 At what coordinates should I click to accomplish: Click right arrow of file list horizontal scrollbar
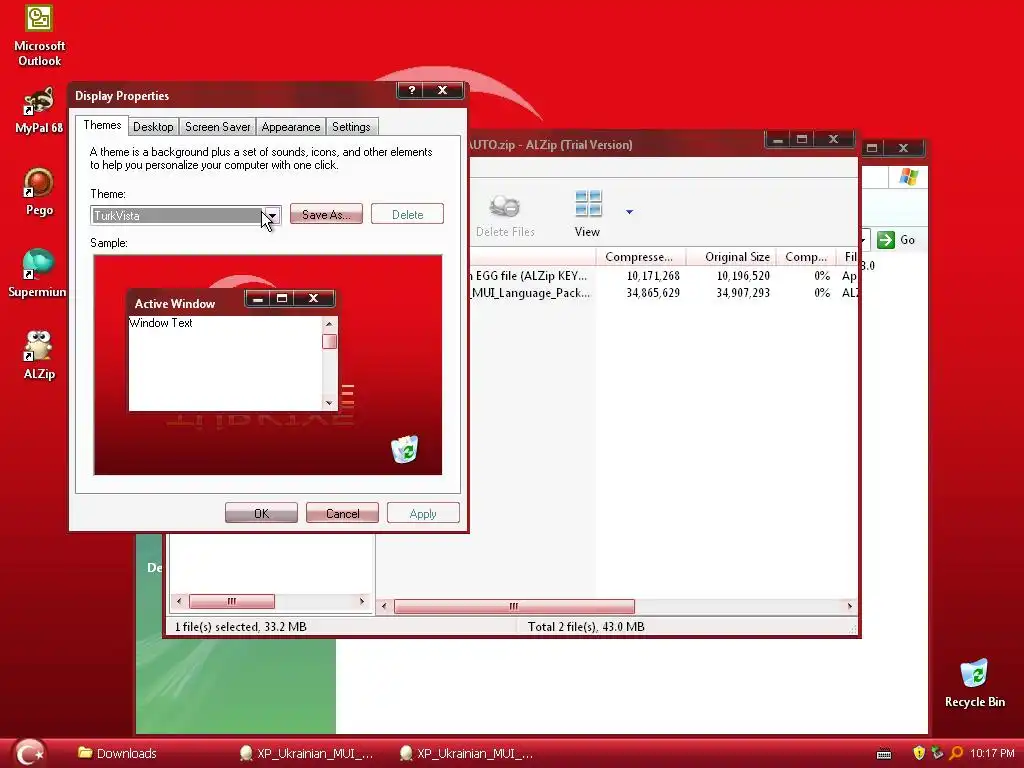850,606
